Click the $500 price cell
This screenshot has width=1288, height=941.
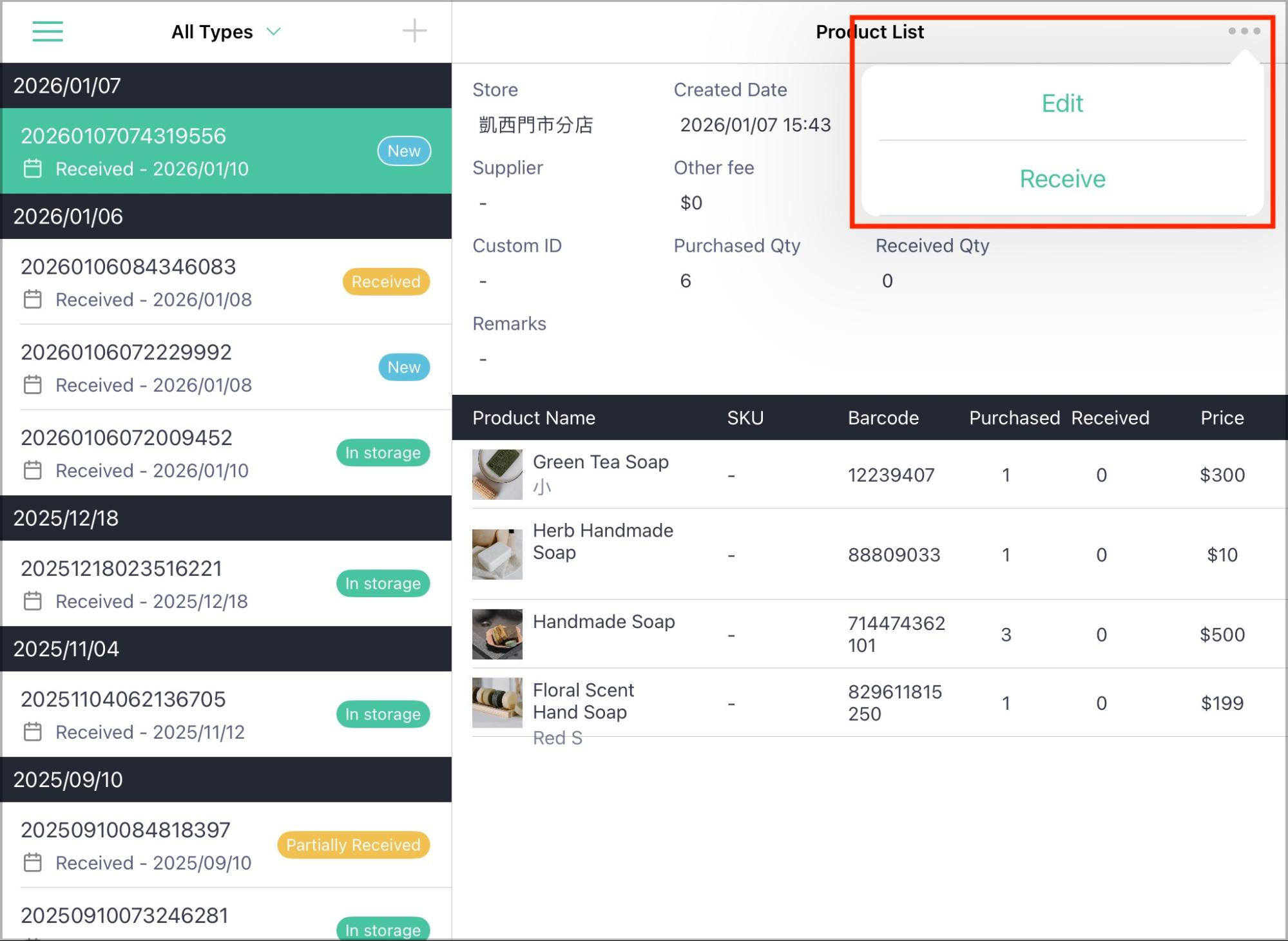pyautogui.click(x=1222, y=635)
